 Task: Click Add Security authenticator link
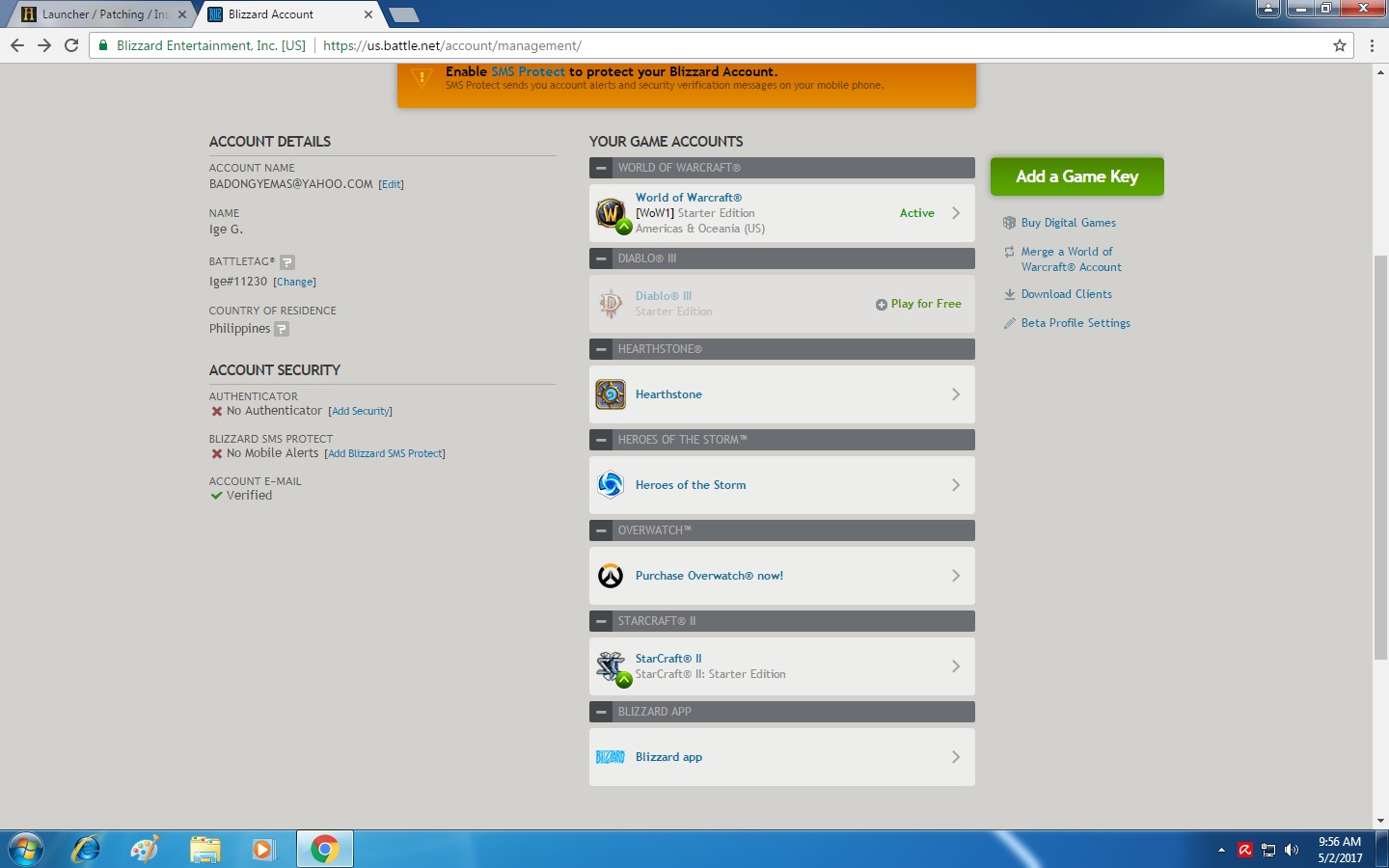click(x=360, y=412)
